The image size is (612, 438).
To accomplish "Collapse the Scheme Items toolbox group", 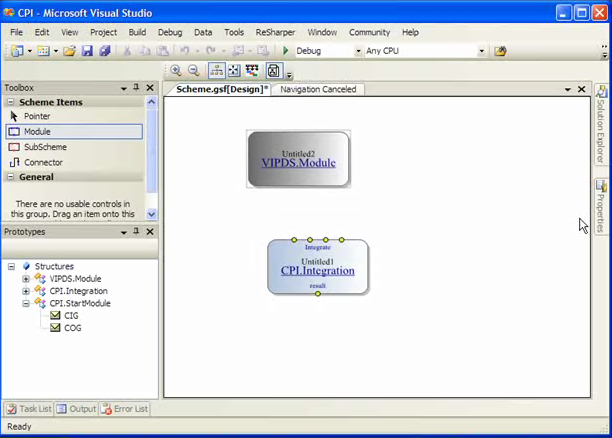I will click(10, 102).
